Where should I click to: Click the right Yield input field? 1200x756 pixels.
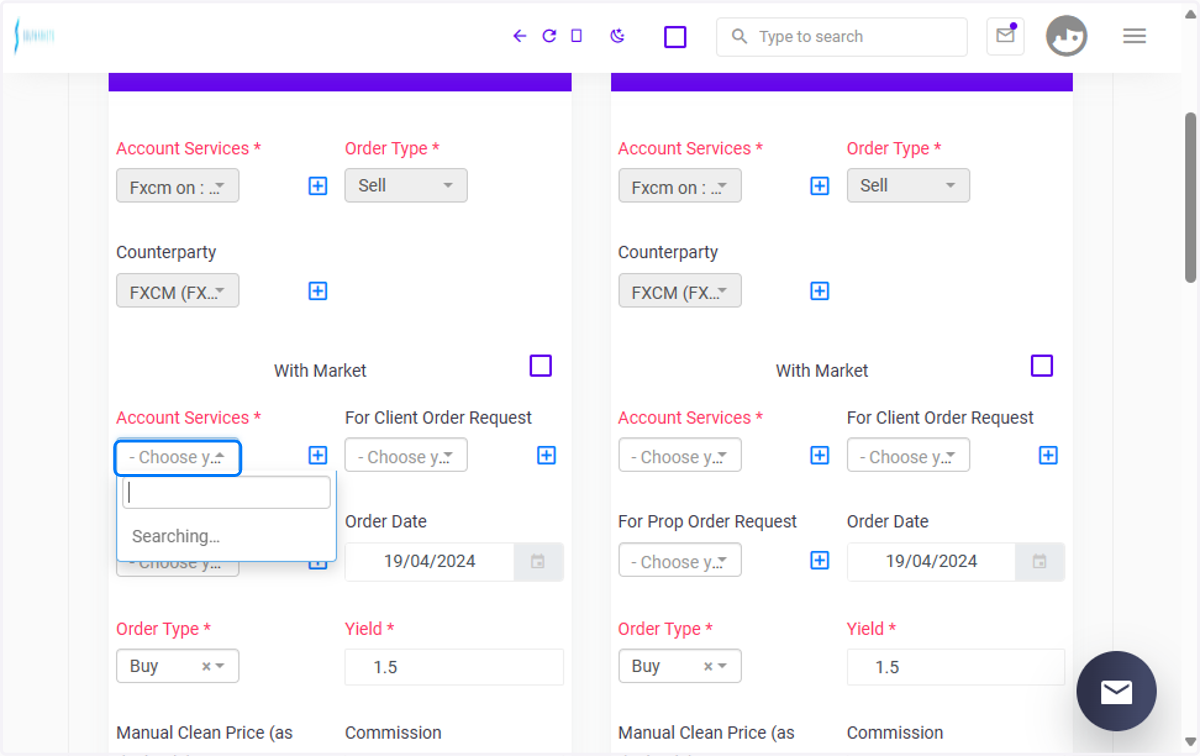pyautogui.click(x=956, y=667)
